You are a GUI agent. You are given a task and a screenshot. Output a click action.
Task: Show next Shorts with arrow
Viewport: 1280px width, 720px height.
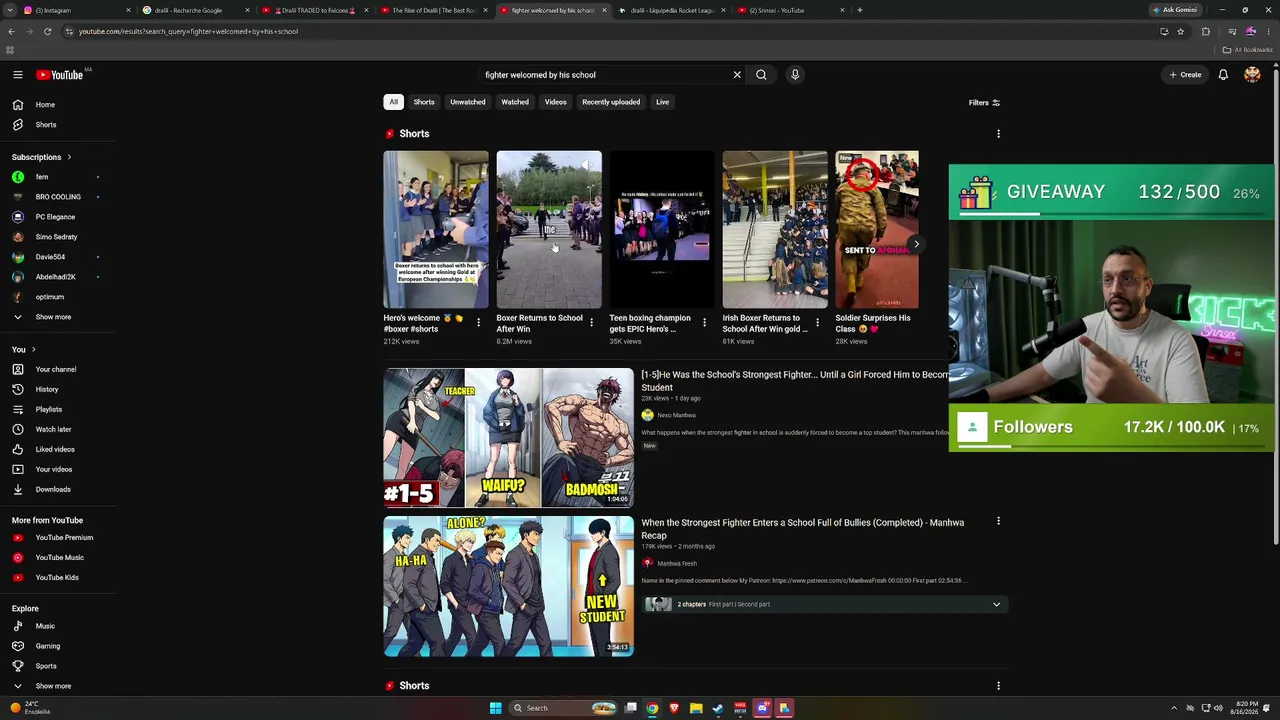tap(916, 244)
